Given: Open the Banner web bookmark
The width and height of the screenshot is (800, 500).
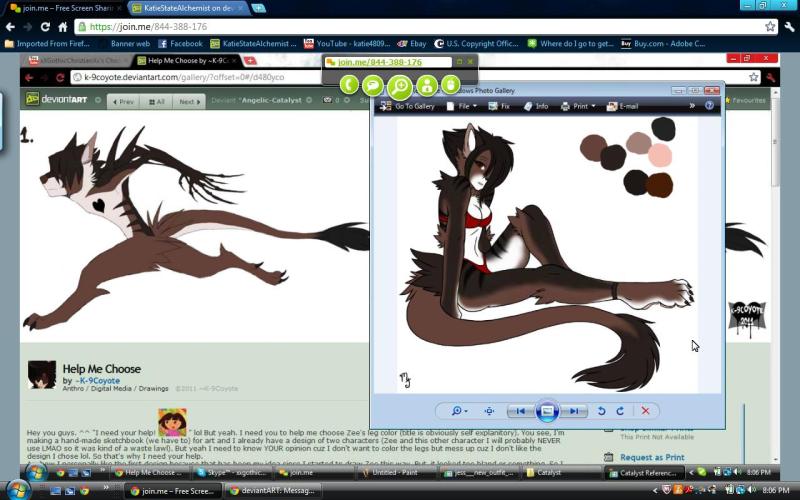Looking at the screenshot, I should tap(130, 44).
